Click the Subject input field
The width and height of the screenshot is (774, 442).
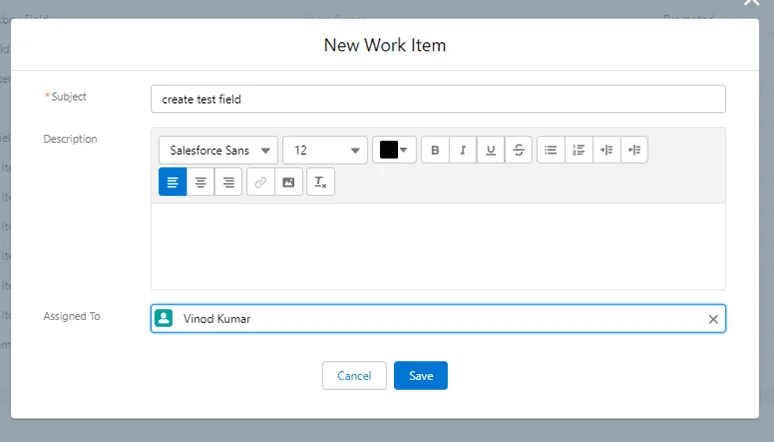point(438,99)
